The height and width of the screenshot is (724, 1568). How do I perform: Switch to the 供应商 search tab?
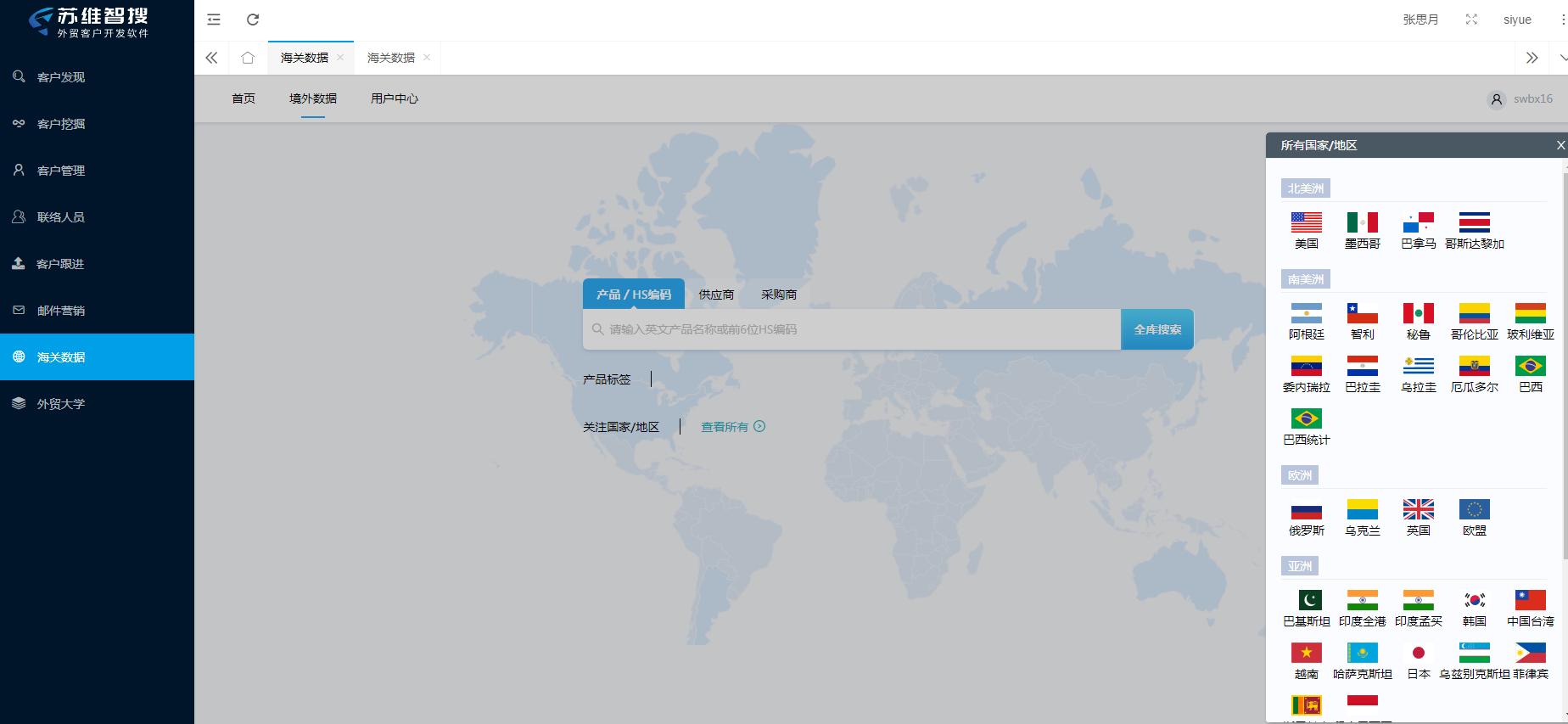pyautogui.click(x=716, y=295)
